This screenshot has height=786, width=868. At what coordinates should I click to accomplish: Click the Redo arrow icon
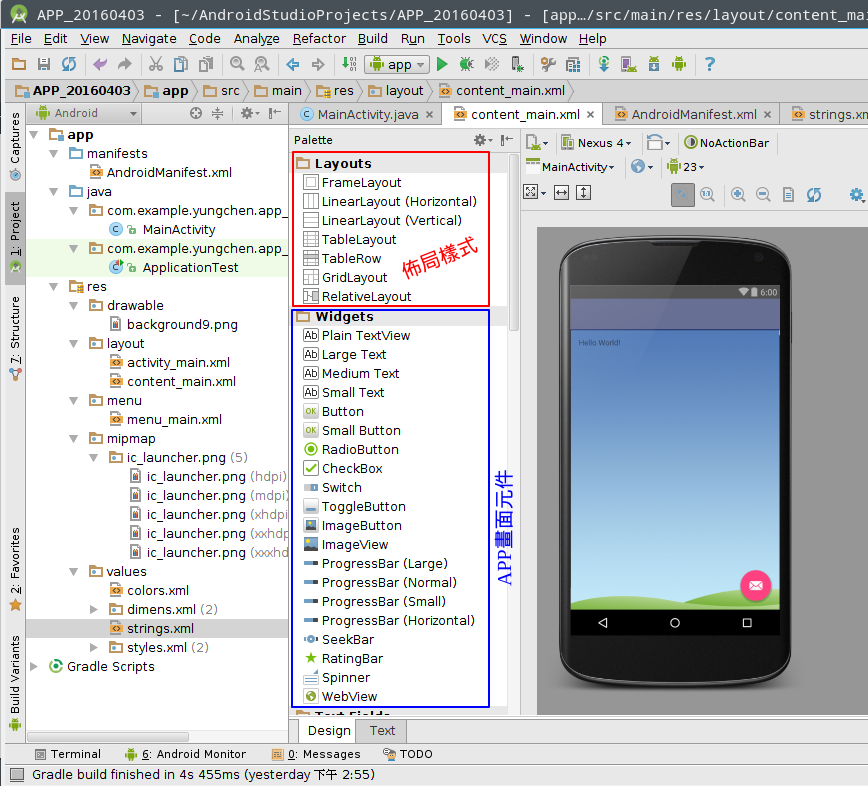(x=125, y=64)
